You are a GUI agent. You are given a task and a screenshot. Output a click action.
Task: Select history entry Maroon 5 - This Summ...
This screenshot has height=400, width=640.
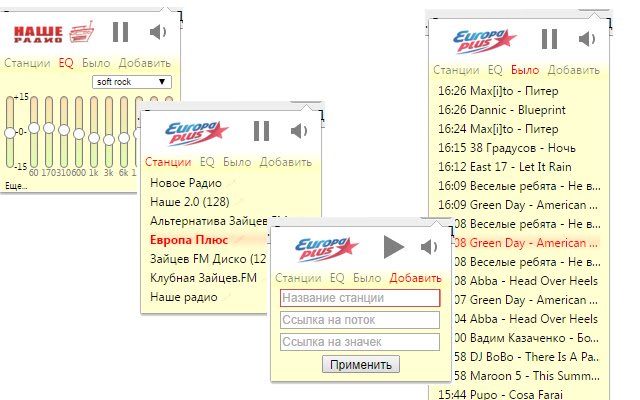527,376
